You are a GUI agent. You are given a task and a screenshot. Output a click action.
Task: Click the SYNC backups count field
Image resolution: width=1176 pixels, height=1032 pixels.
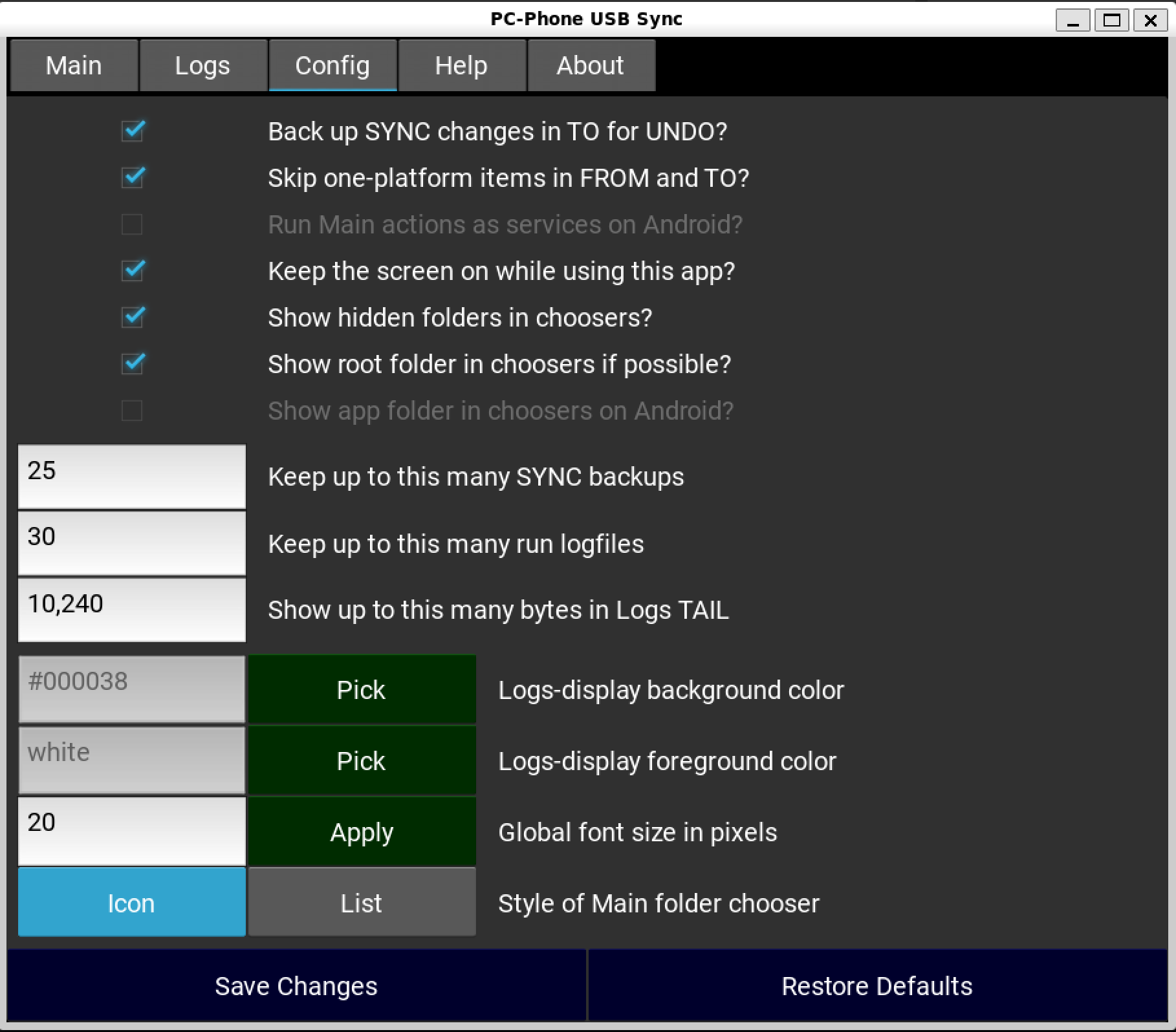132,477
